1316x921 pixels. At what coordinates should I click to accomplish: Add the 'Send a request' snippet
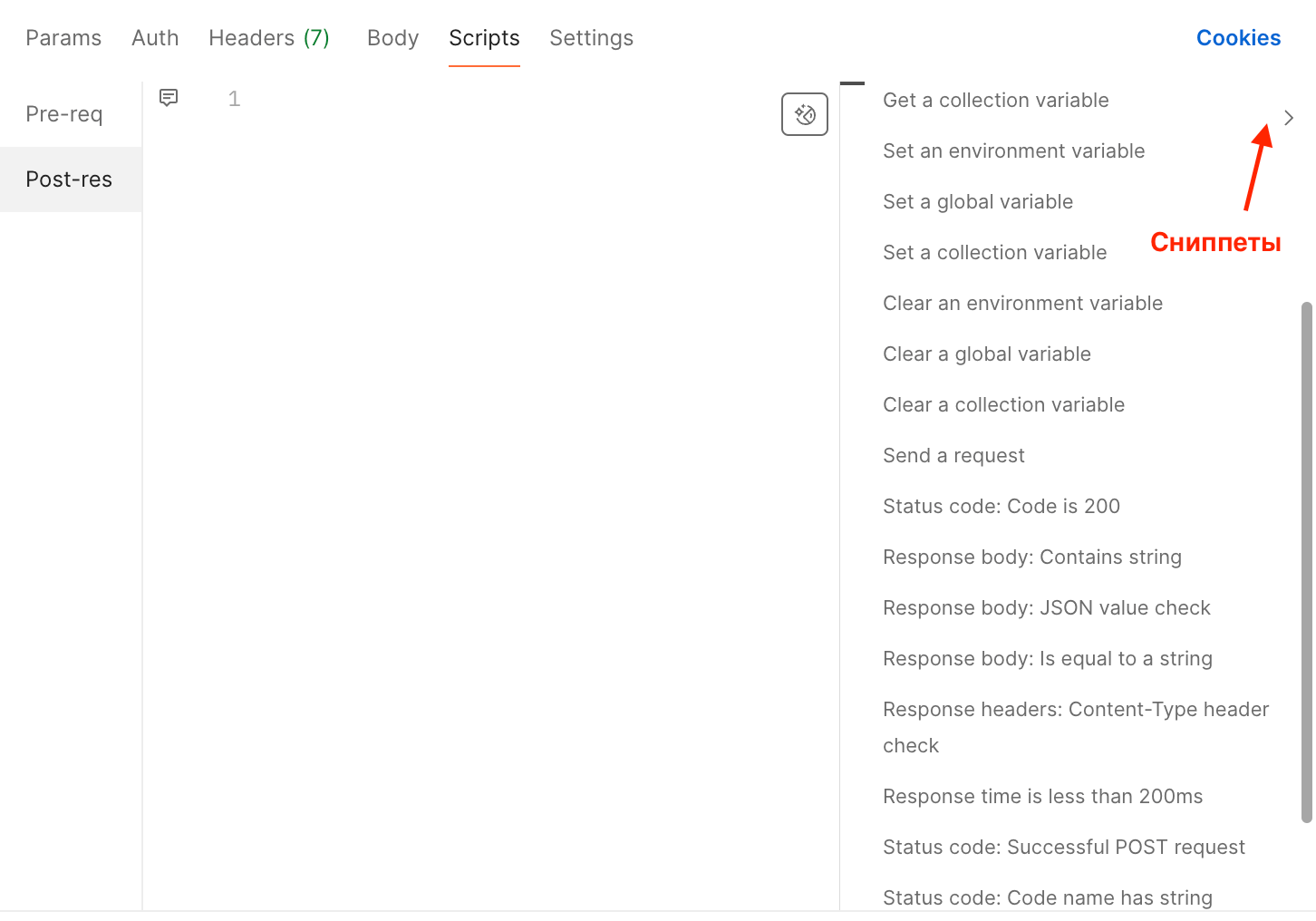pyautogui.click(x=953, y=456)
